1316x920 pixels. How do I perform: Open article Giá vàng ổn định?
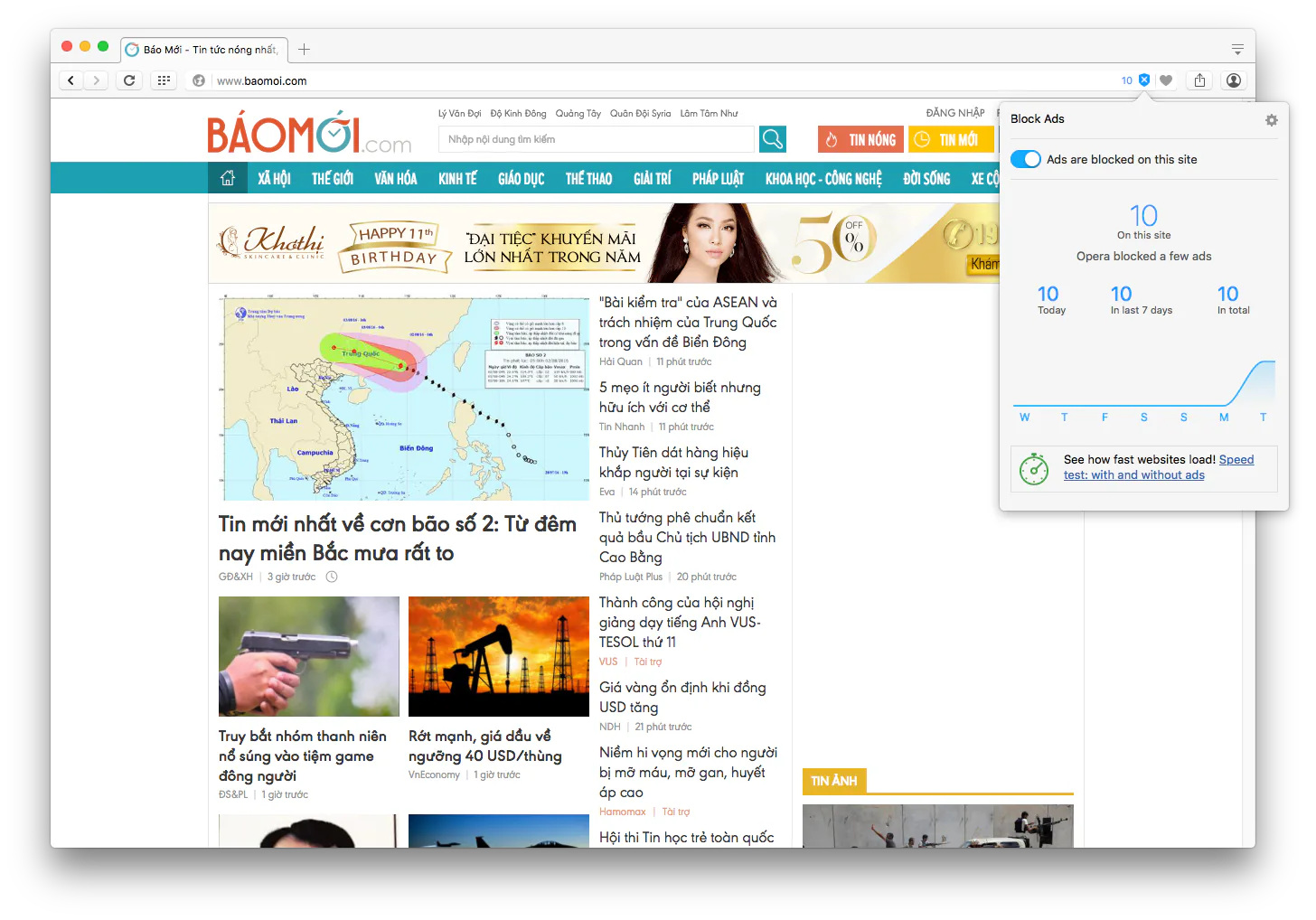pos(682,697)
